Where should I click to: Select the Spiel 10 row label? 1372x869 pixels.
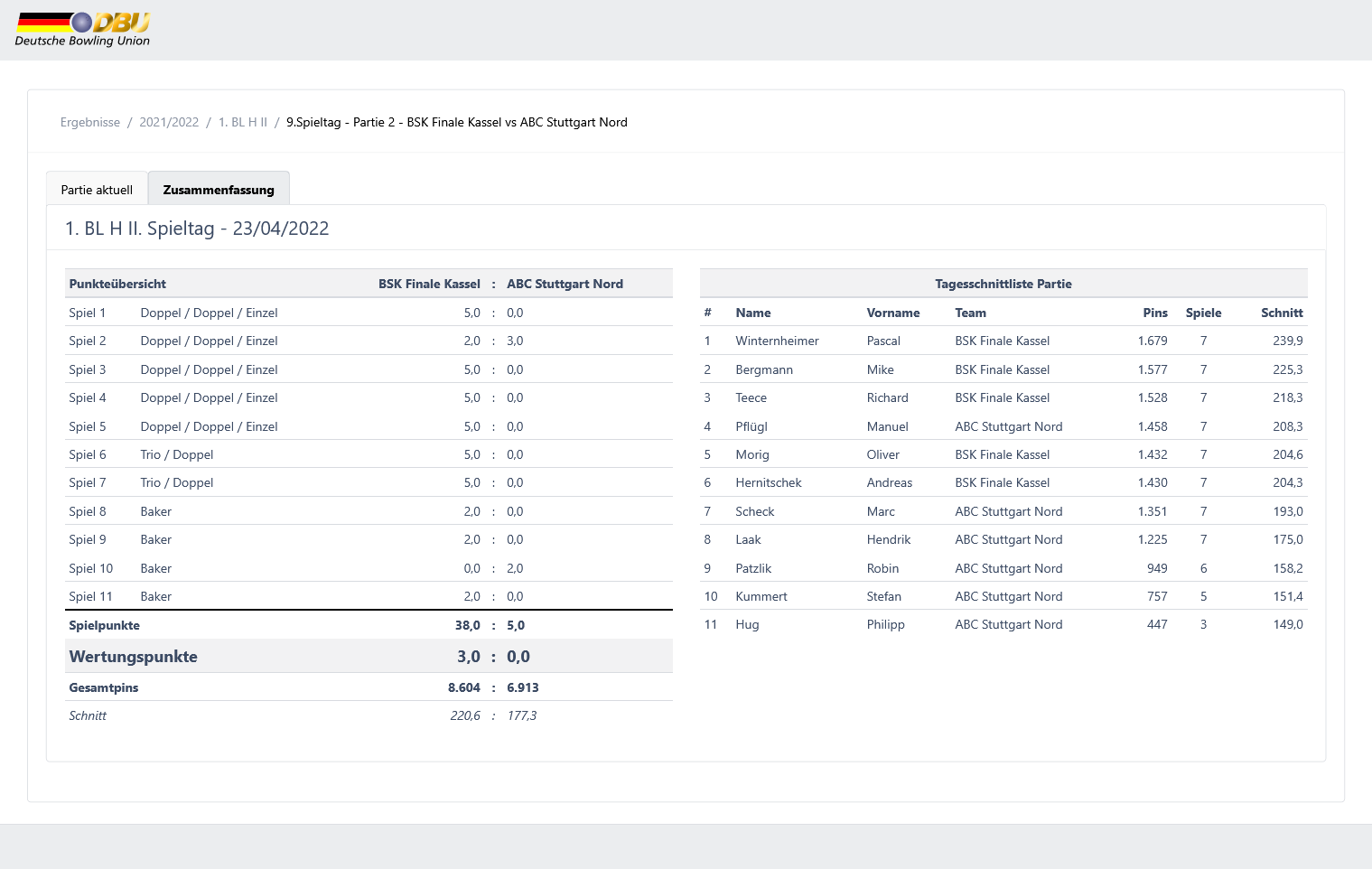coord(91,568)
